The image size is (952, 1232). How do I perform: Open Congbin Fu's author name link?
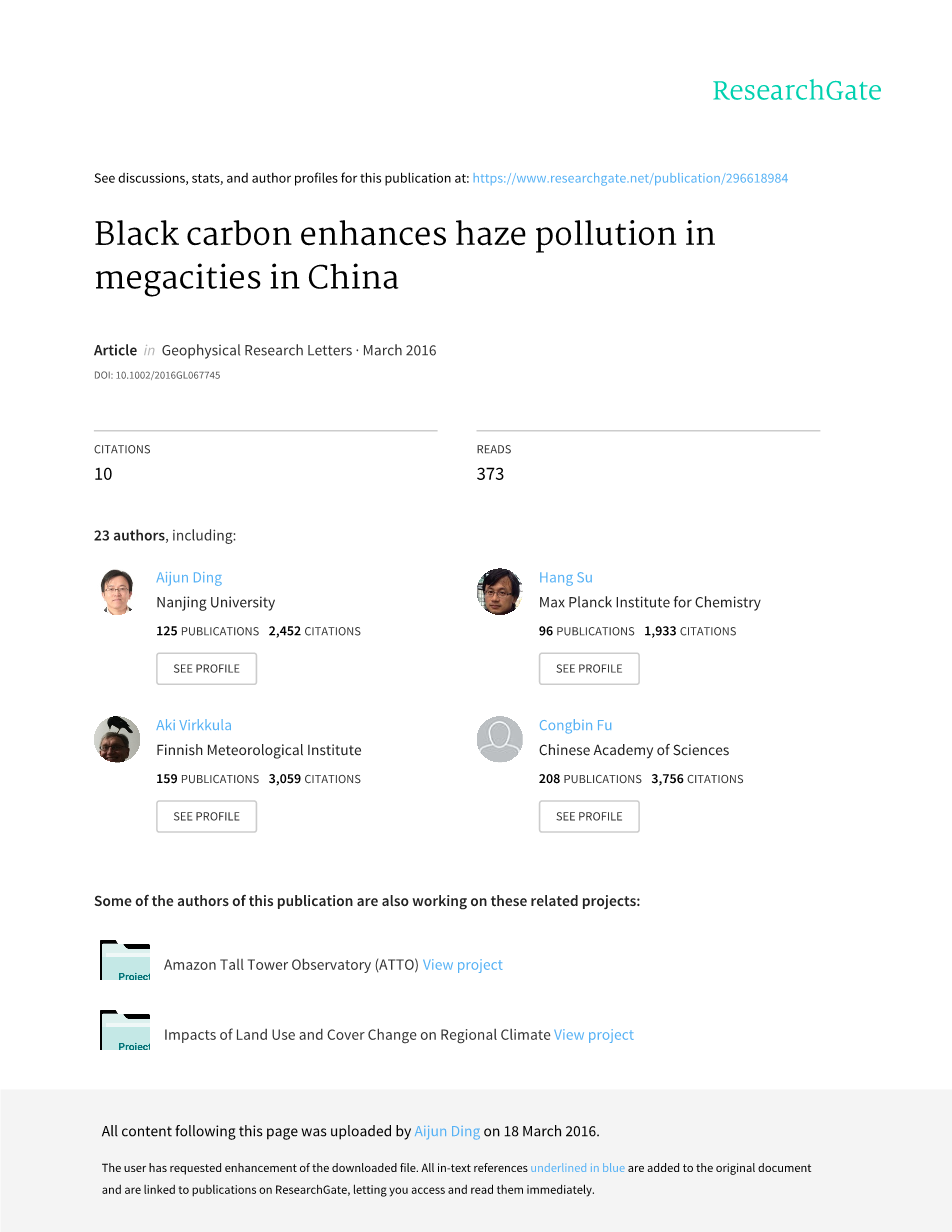(x=575, y=725)
